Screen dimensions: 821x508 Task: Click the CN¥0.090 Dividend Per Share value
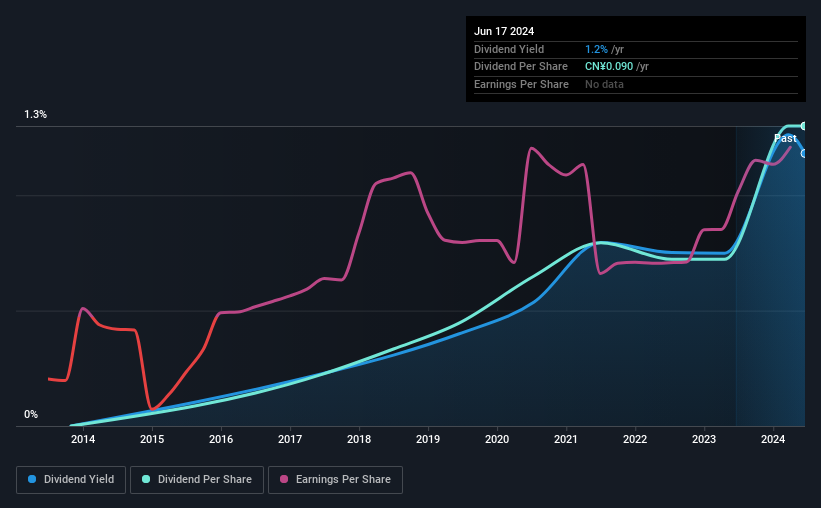(x=609, y=67)
